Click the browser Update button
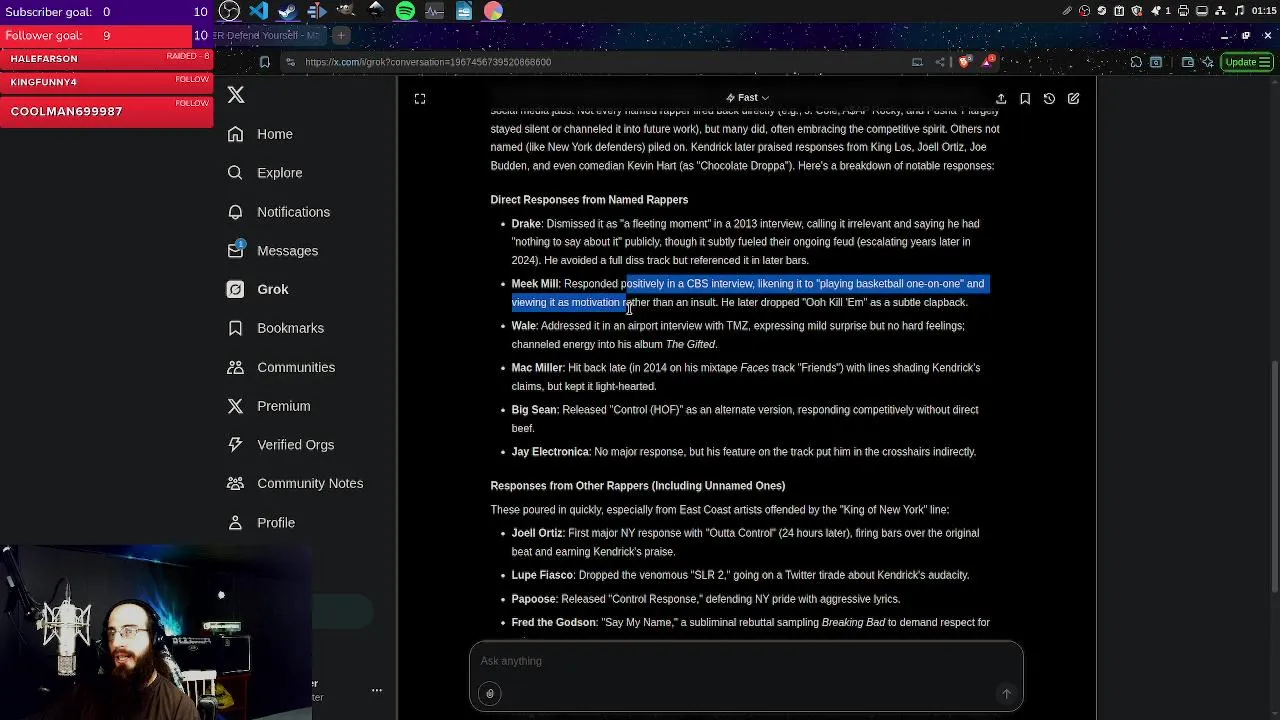This screenshot has height=720, width=1280. [x=1247, y=62]
